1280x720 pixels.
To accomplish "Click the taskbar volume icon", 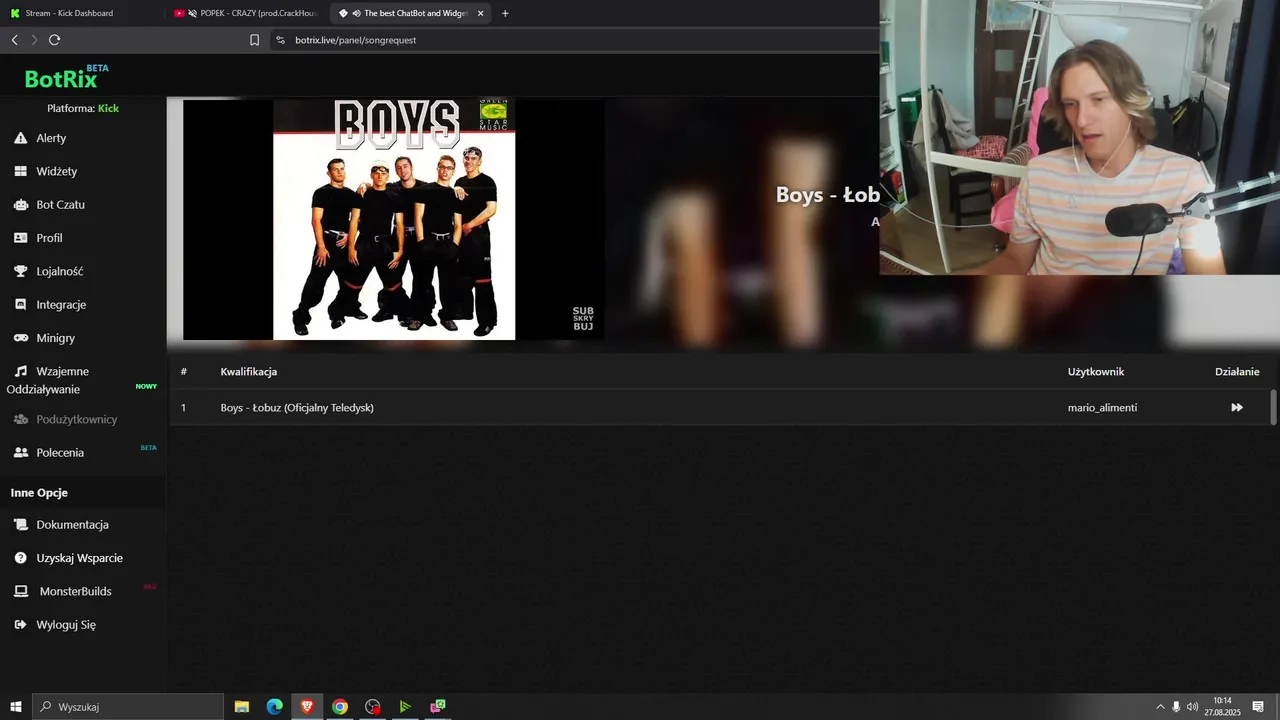I will (x=1192, y=707).
